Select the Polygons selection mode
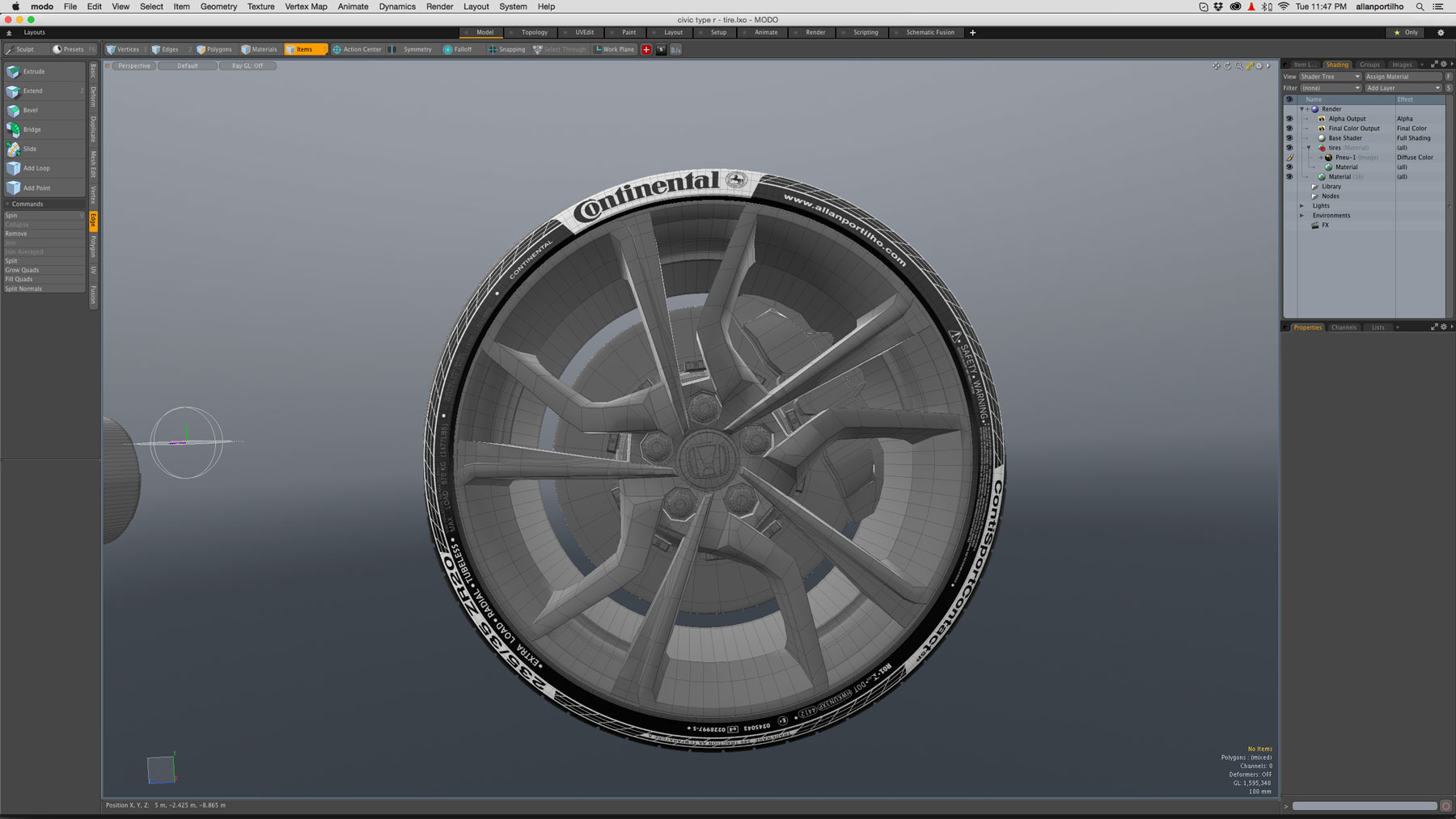This screenshot has height=819, width=1456. (217, 49)
